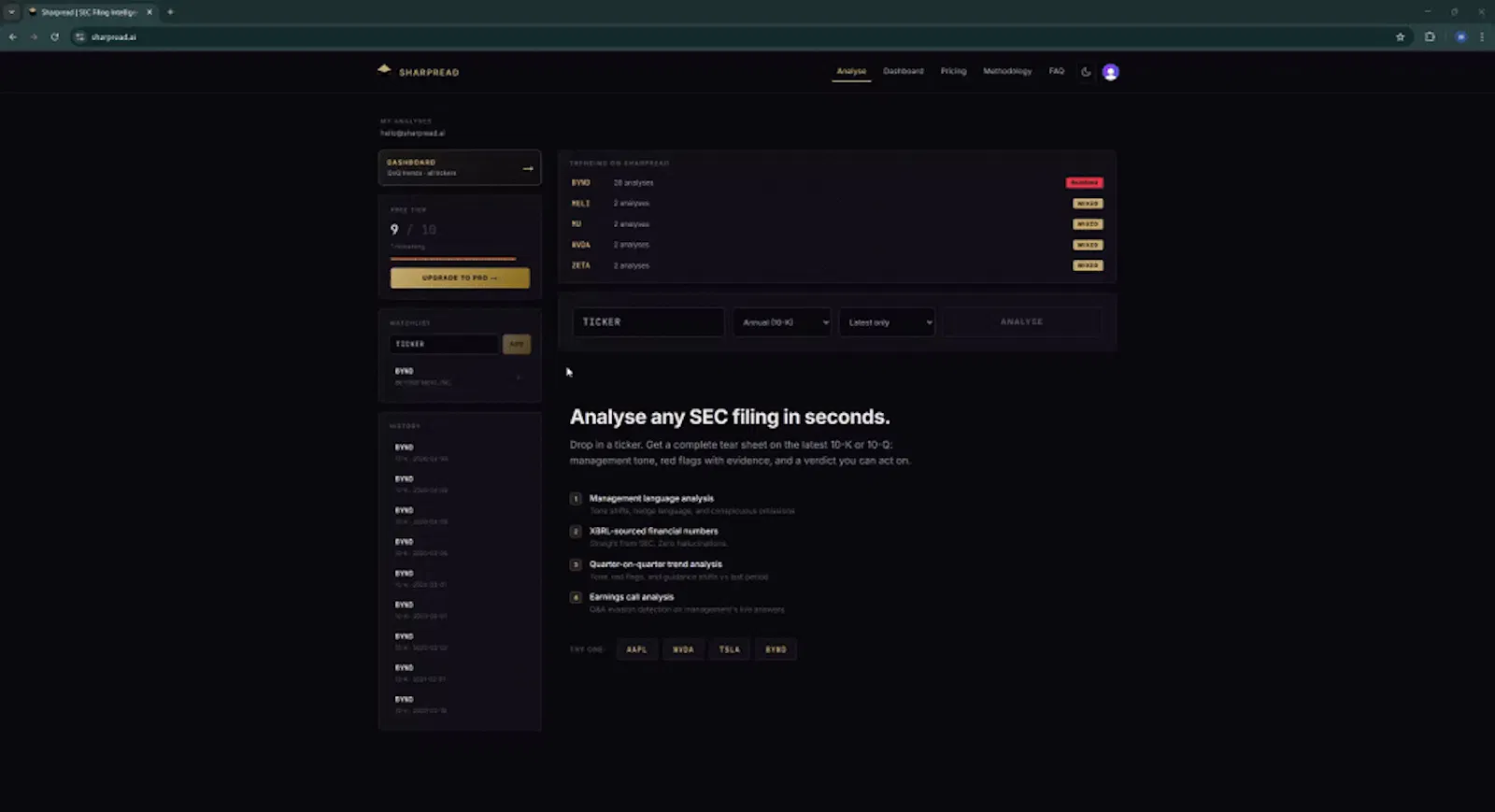
Task: Try the NVDA example ticker chip
Action: [683, 649]
